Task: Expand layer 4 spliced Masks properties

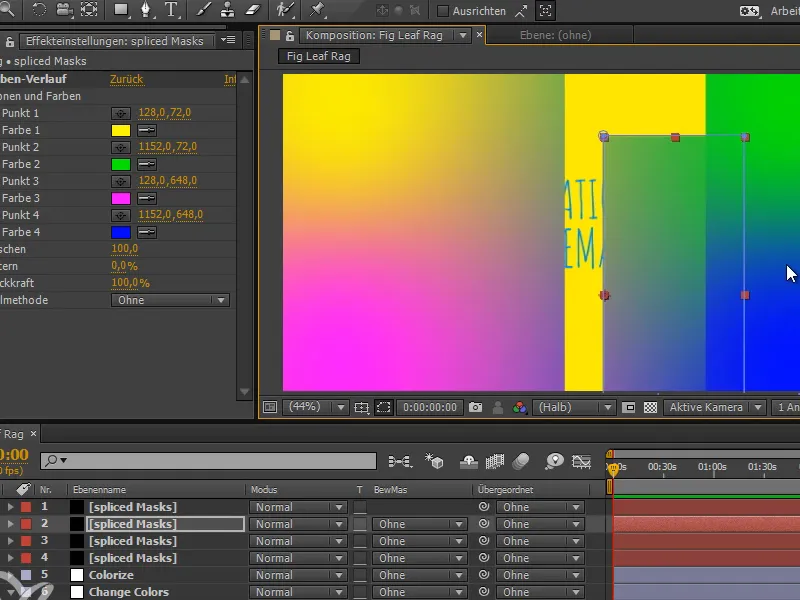Action: [x=10, y=558]
